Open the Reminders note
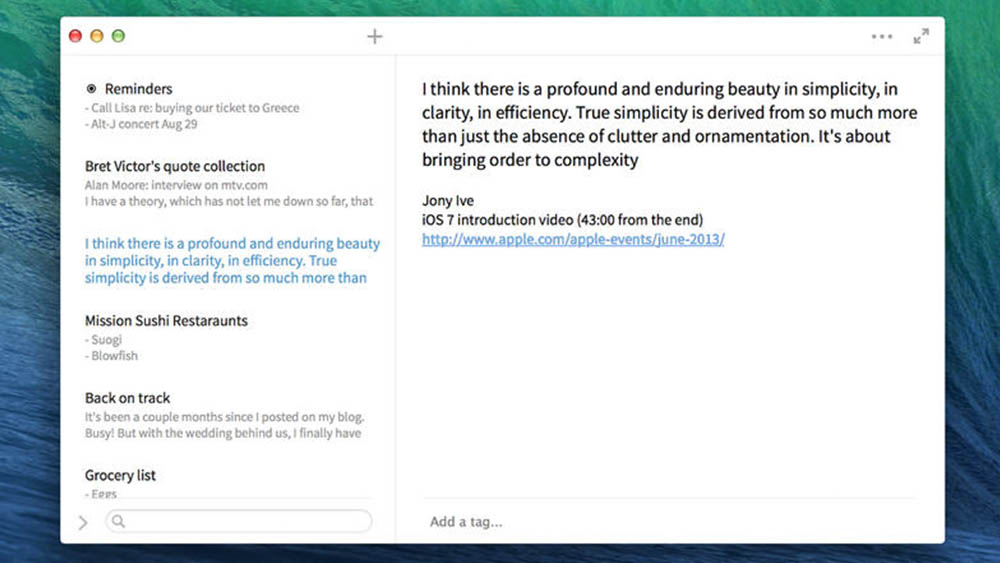The height and width of the screenshot is (563, 1000). 138,89
